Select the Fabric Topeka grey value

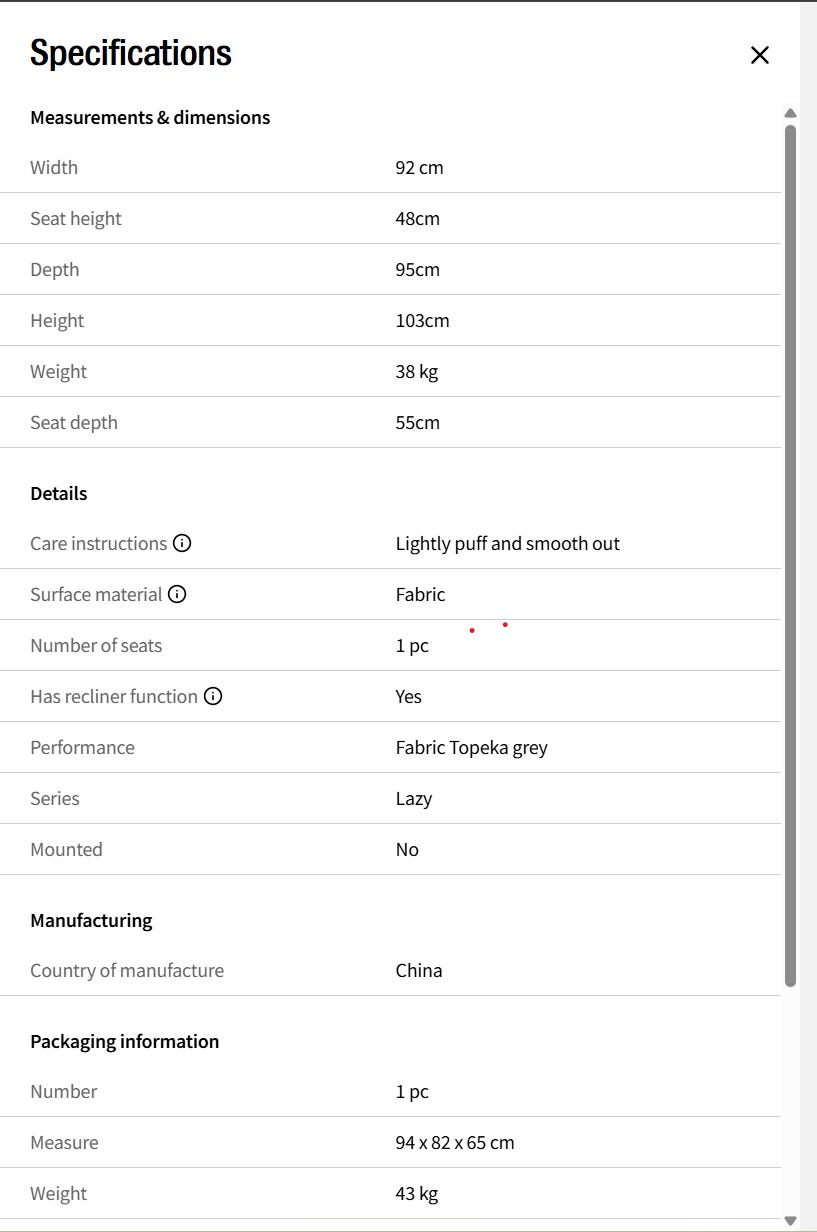point(471,747)
